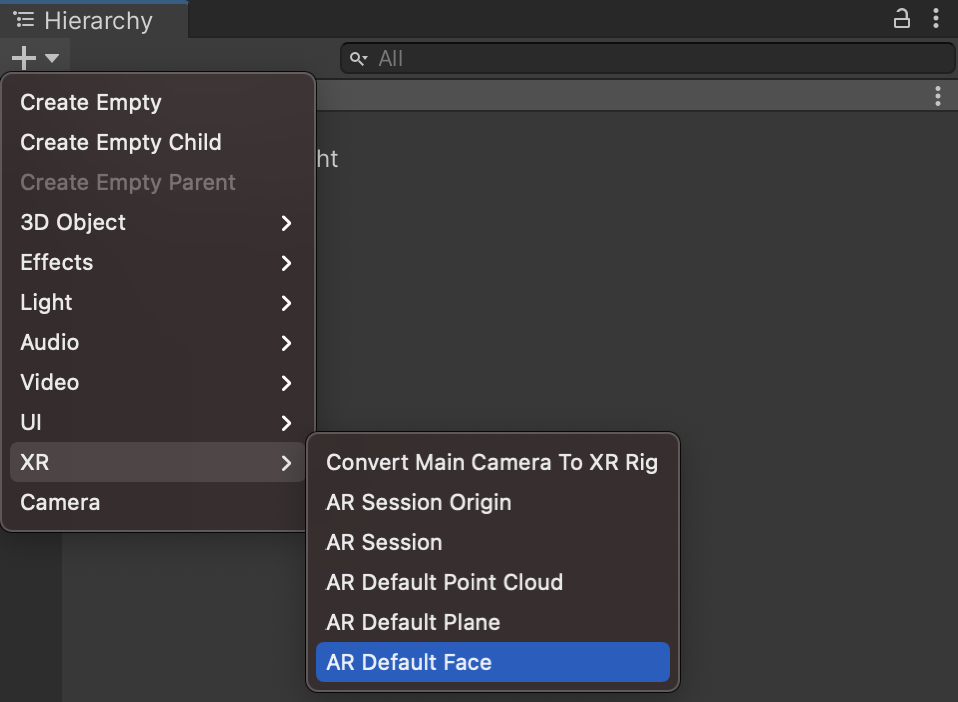Screen dimensions: 958x702
Task: Choose Convert Main Camera To XR Rig
Action: [x=492, y=462]
